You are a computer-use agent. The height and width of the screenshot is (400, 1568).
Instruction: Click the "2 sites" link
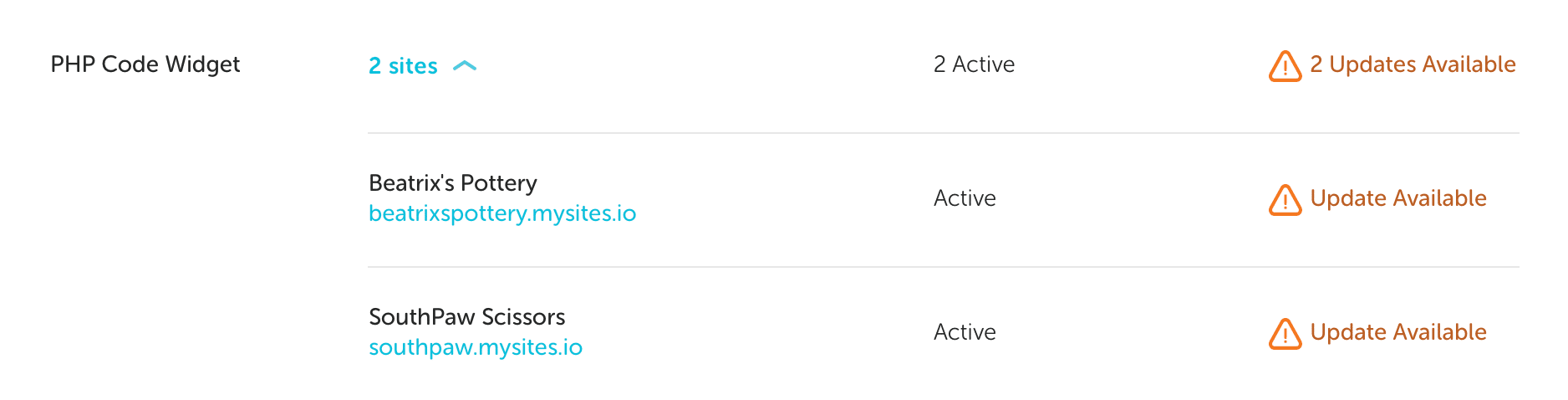[x=403, y=66]
